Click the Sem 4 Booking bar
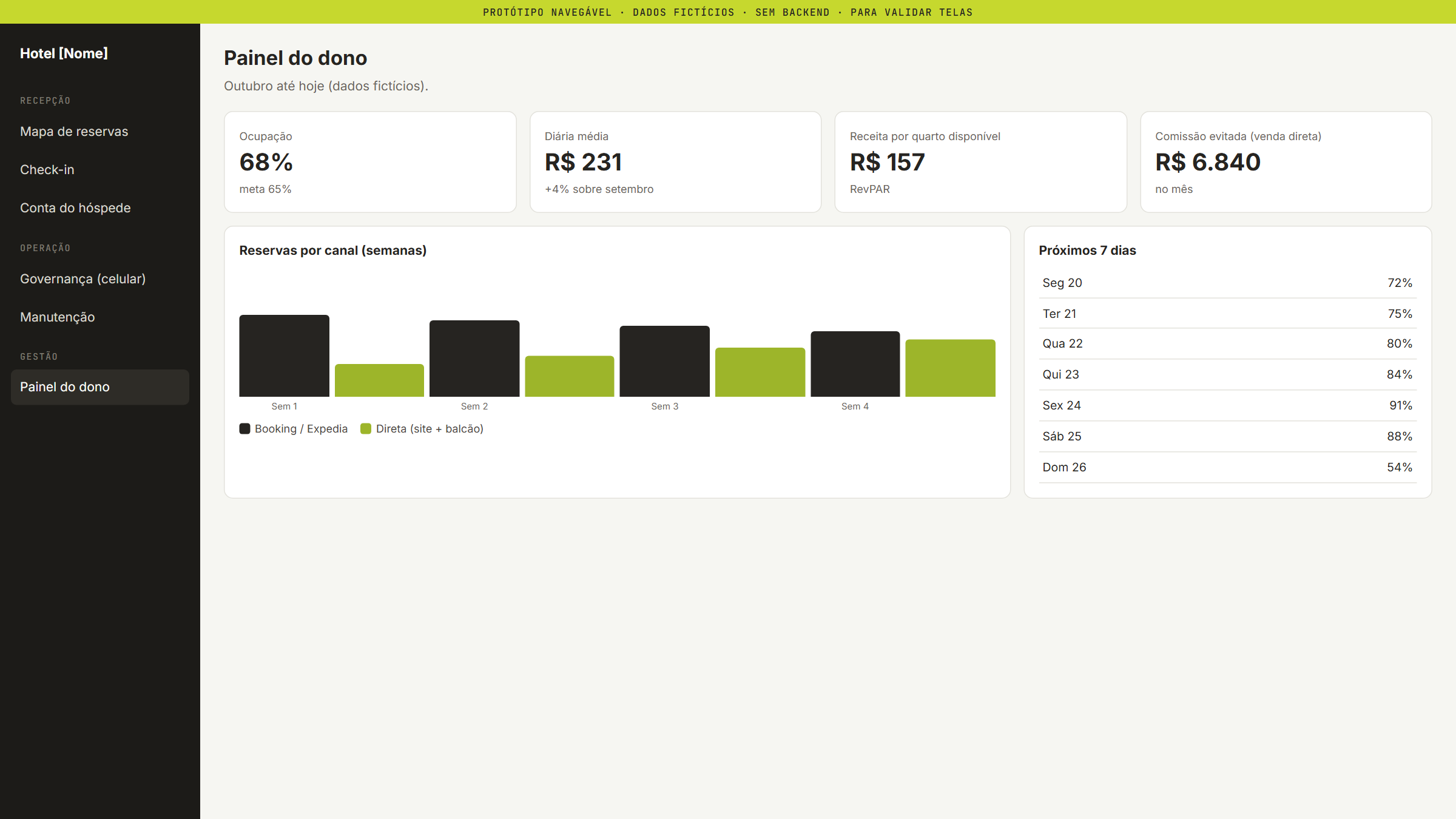This screenshot has height=819, width=1456. pos(855,364)
